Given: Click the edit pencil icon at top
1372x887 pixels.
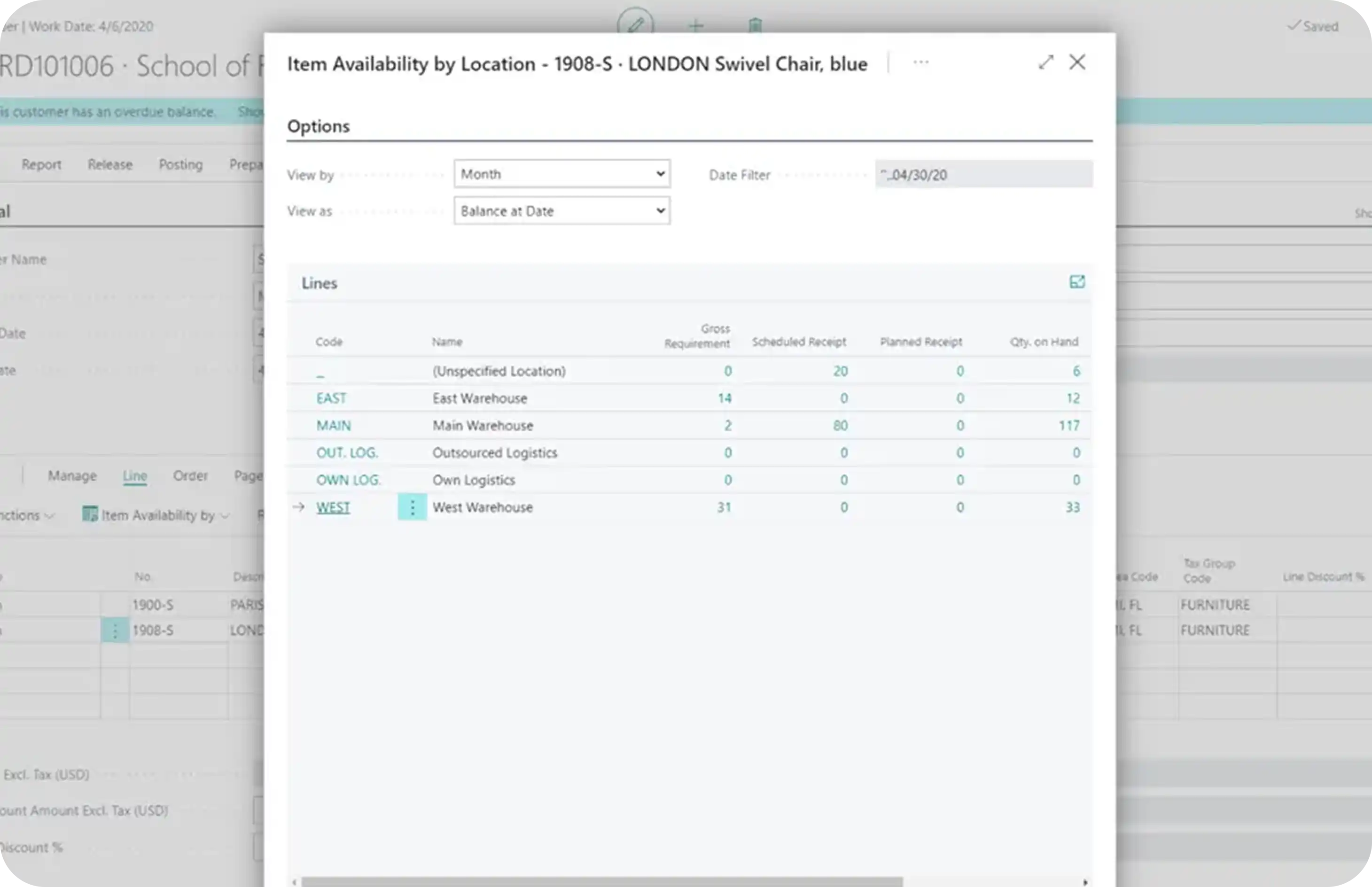Looking at the screenshot, I should click(x=635, y=25).
